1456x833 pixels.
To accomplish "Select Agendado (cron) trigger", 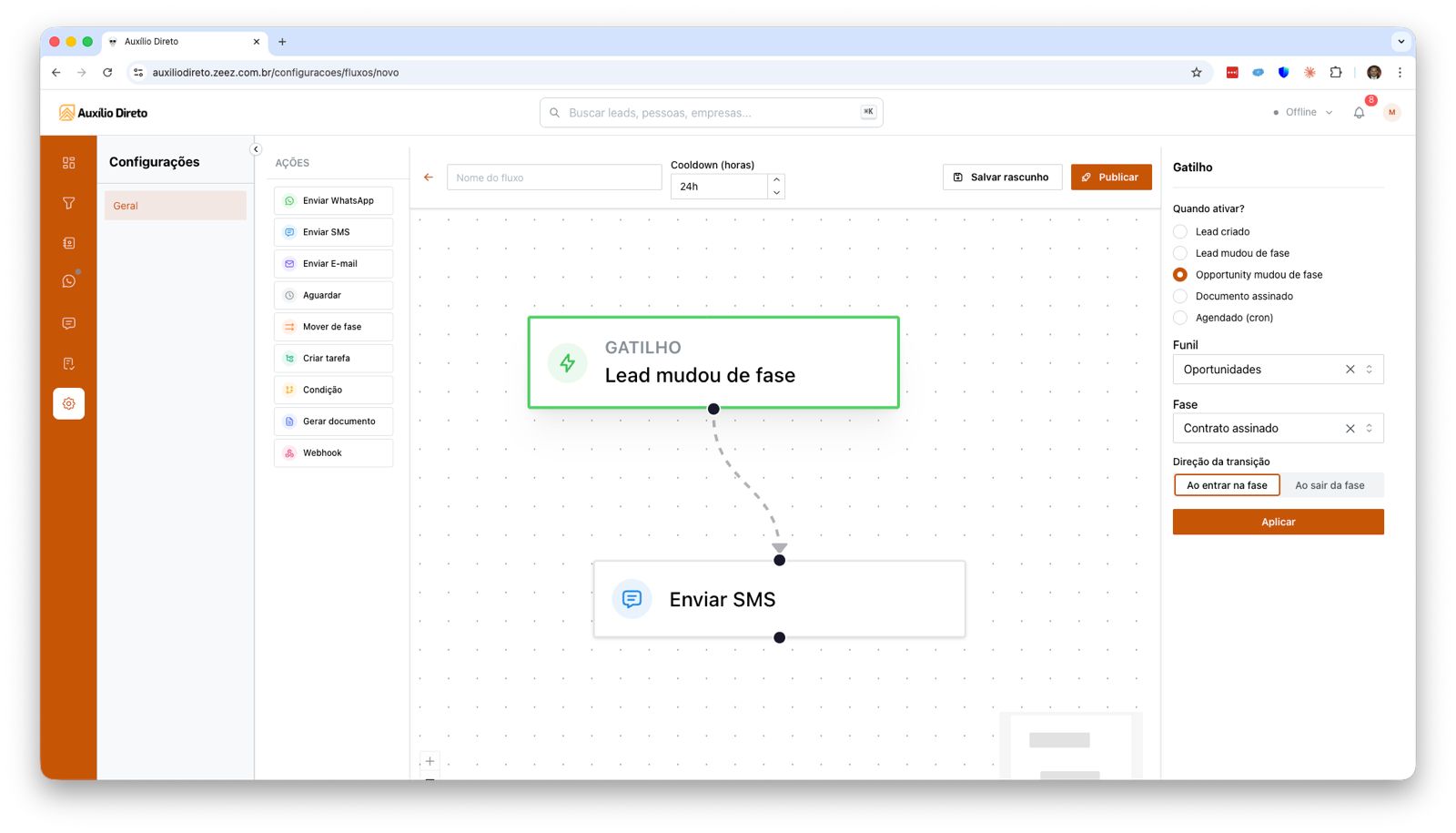I will [x=1180, y=318].
